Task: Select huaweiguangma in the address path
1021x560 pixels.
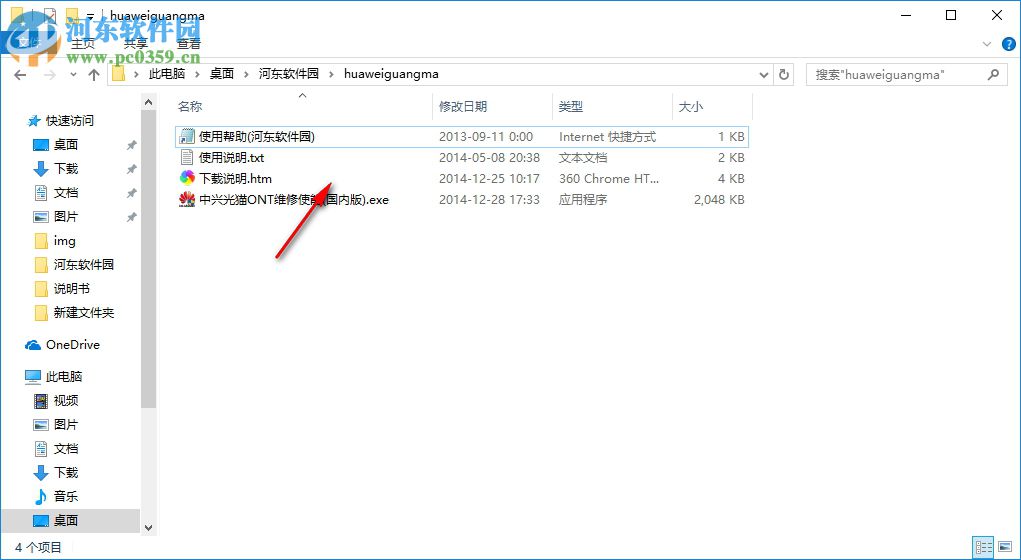Action: click(x=391, y=74)
